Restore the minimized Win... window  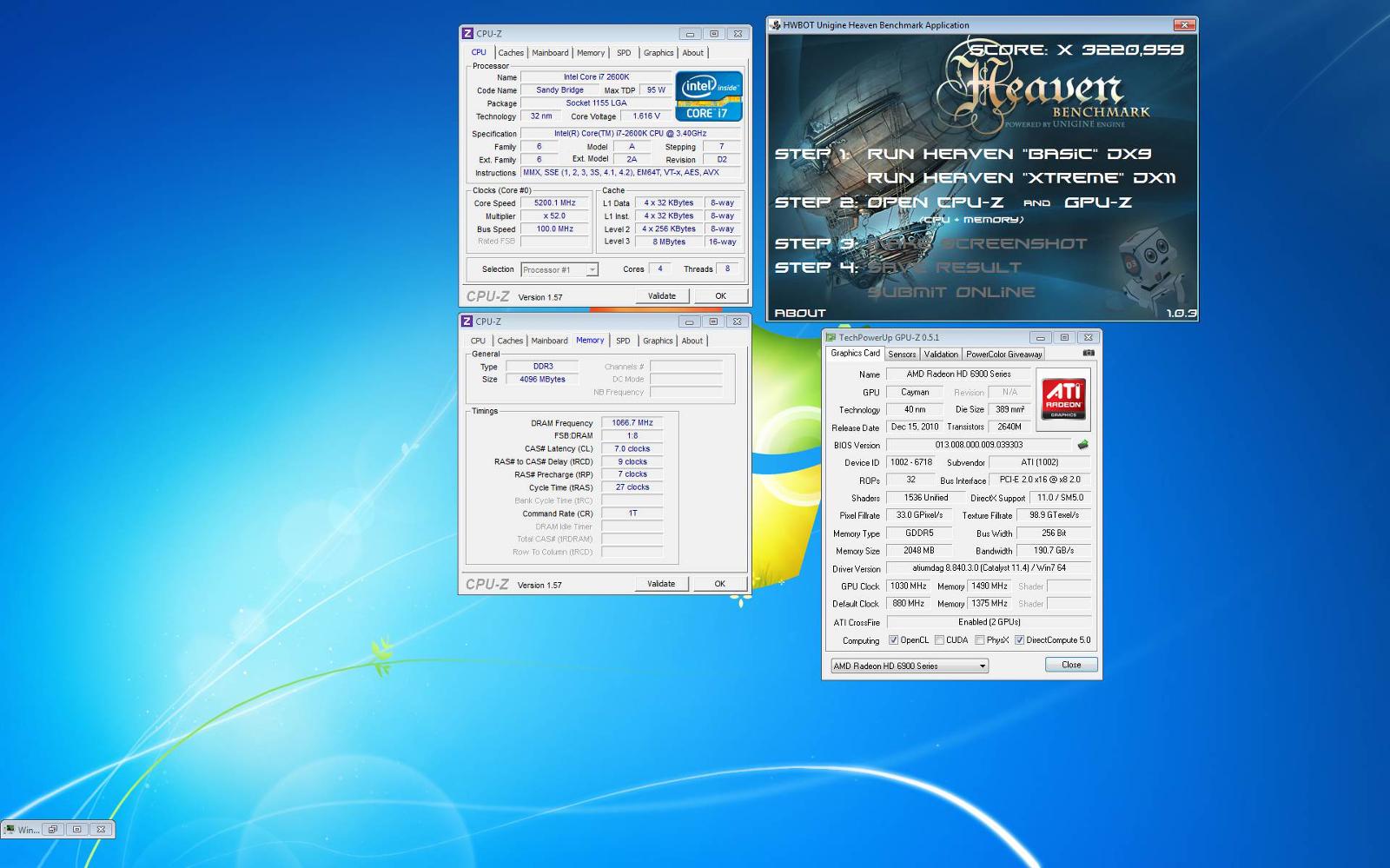click(x=52, y=830)
